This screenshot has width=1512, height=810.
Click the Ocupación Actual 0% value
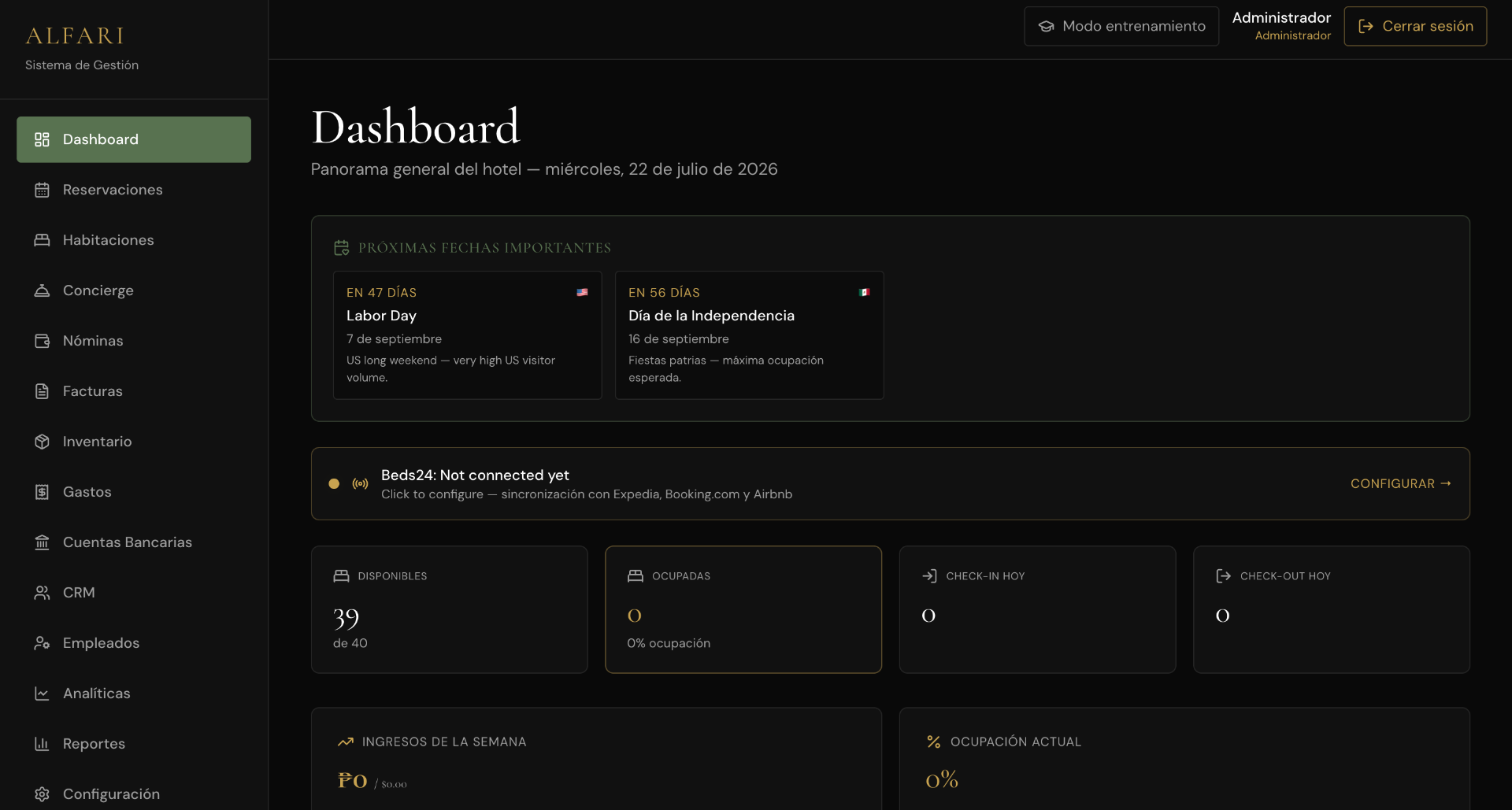942,779
